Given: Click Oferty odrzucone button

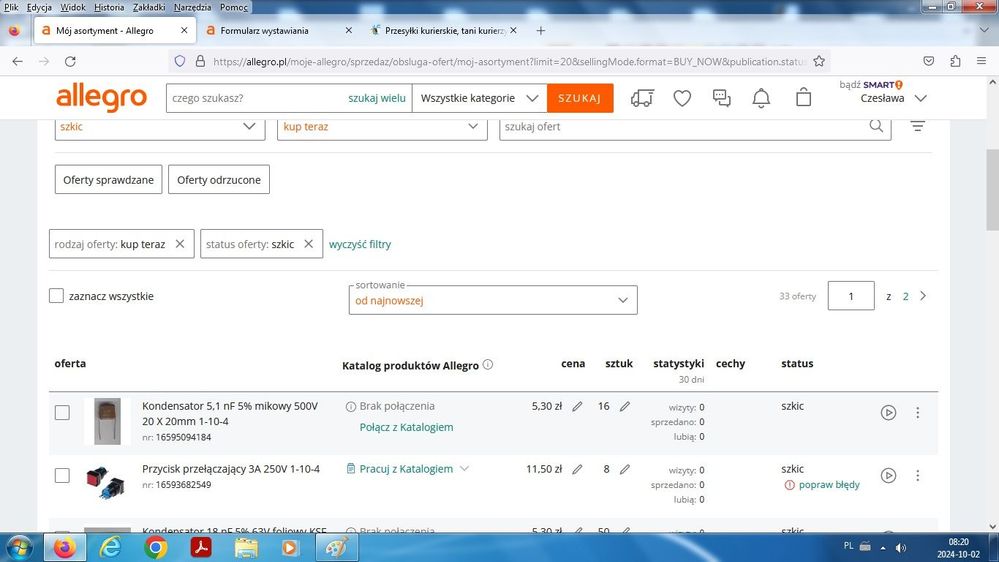Looking at the screenshot, I should tap(219, 180).
